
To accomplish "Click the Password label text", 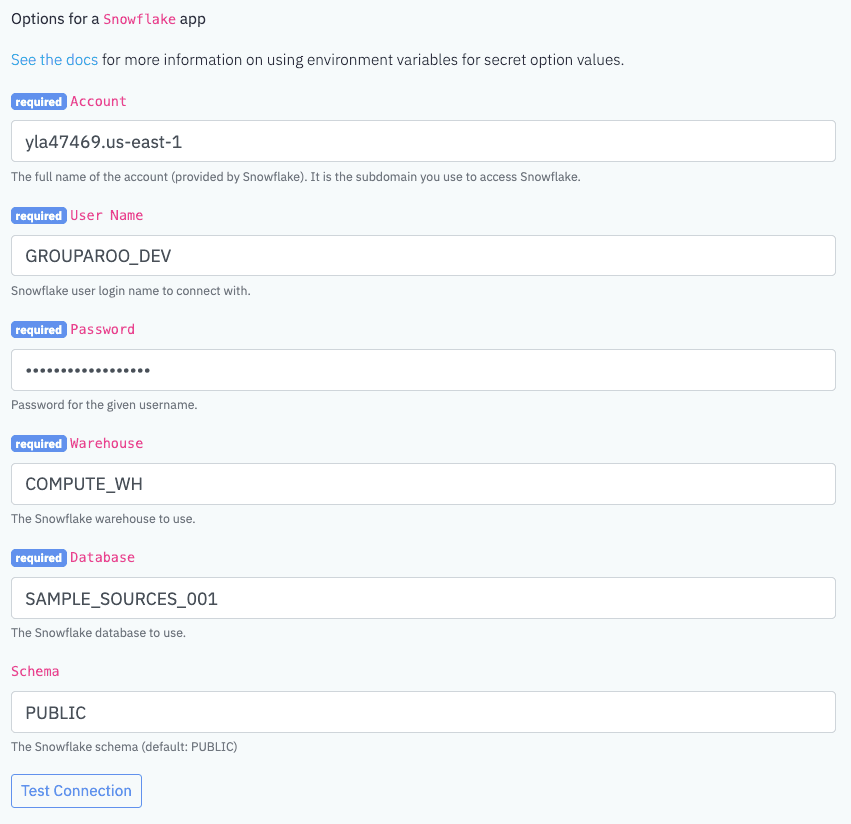I will click(x=103, y=329).
